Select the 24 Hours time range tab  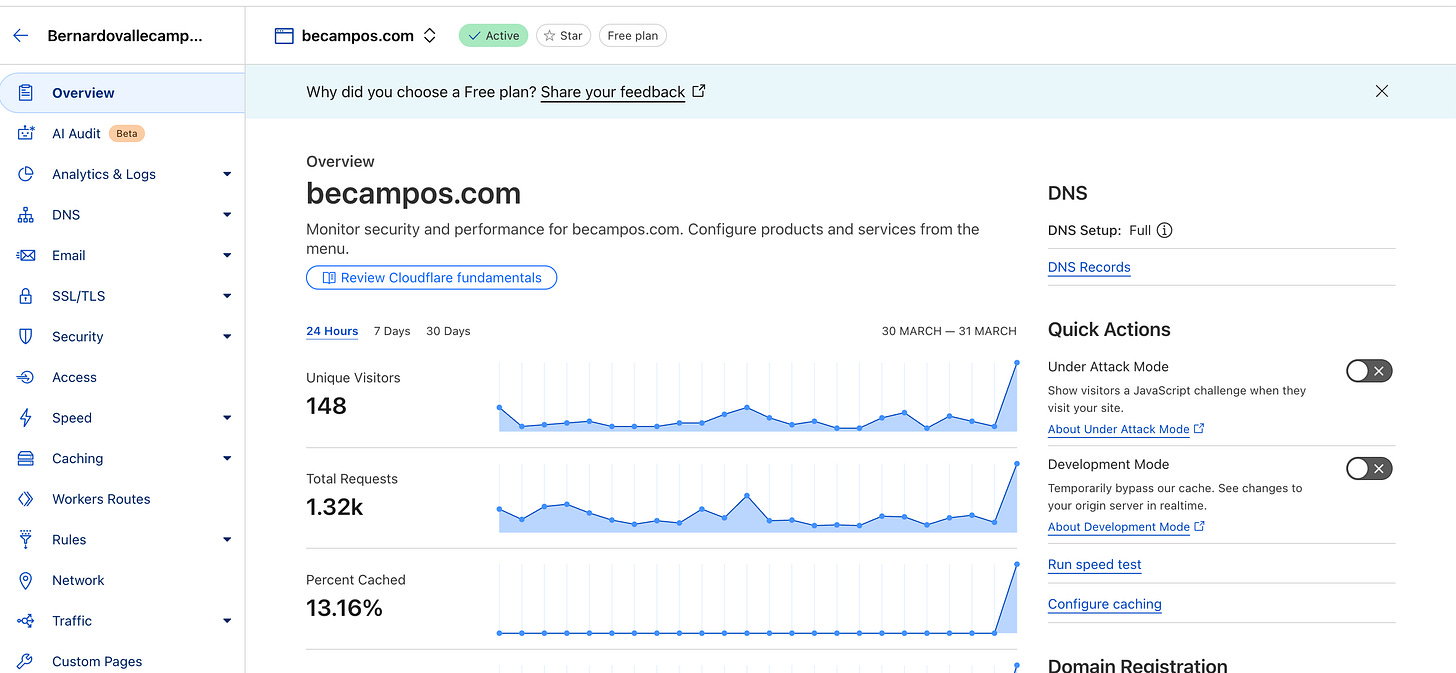[332, 331]
